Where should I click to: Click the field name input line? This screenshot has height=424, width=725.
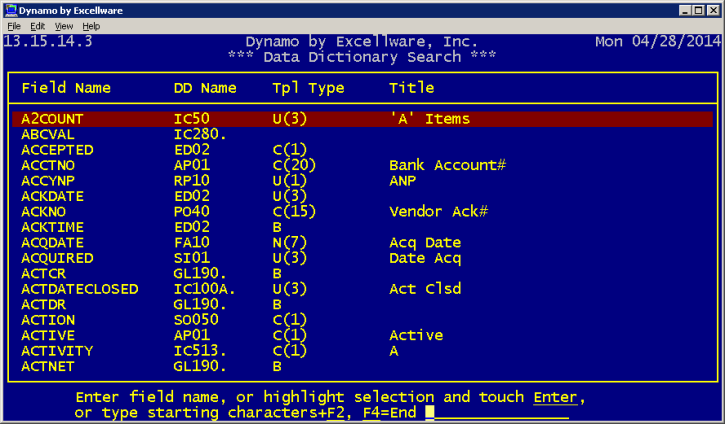click(500, 413)
